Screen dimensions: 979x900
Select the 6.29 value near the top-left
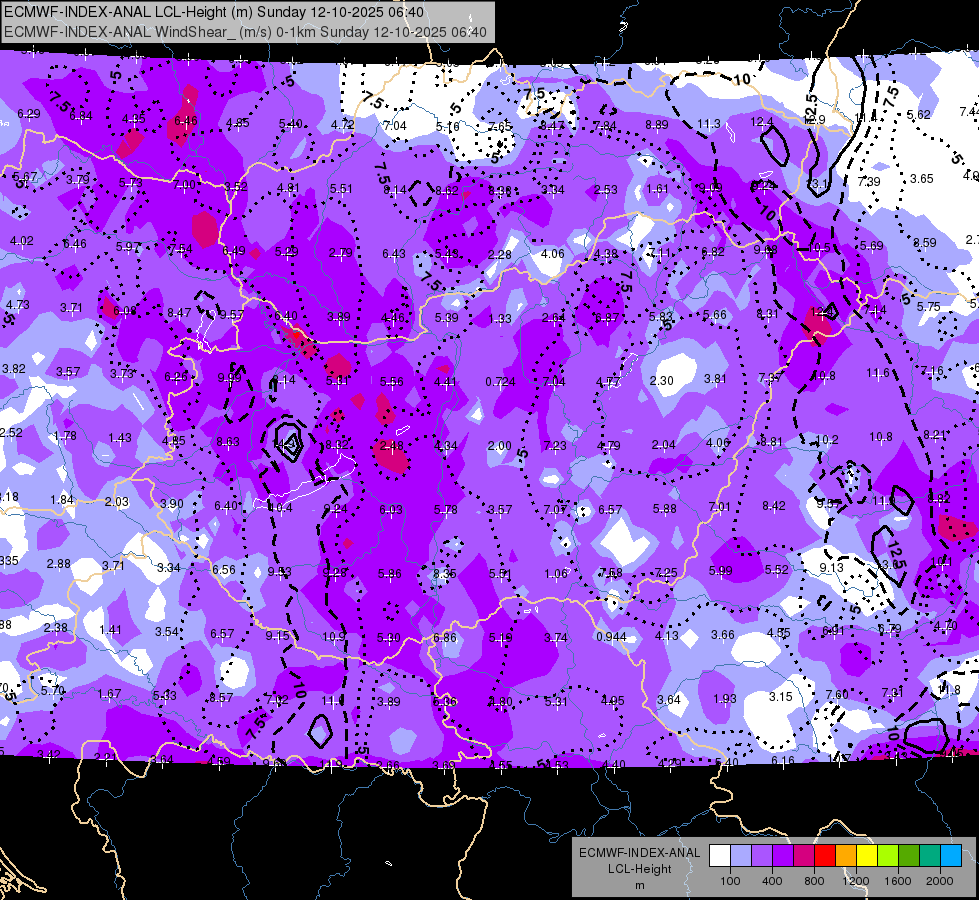click(29, 114)
